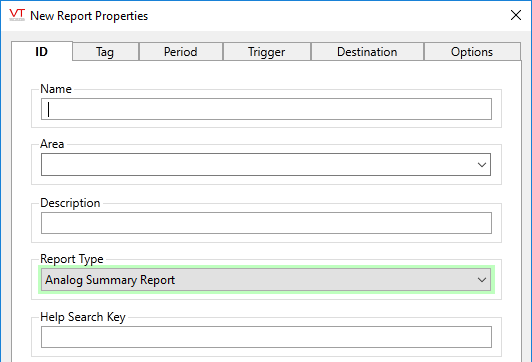Focus the Name text field

[266, 109]
